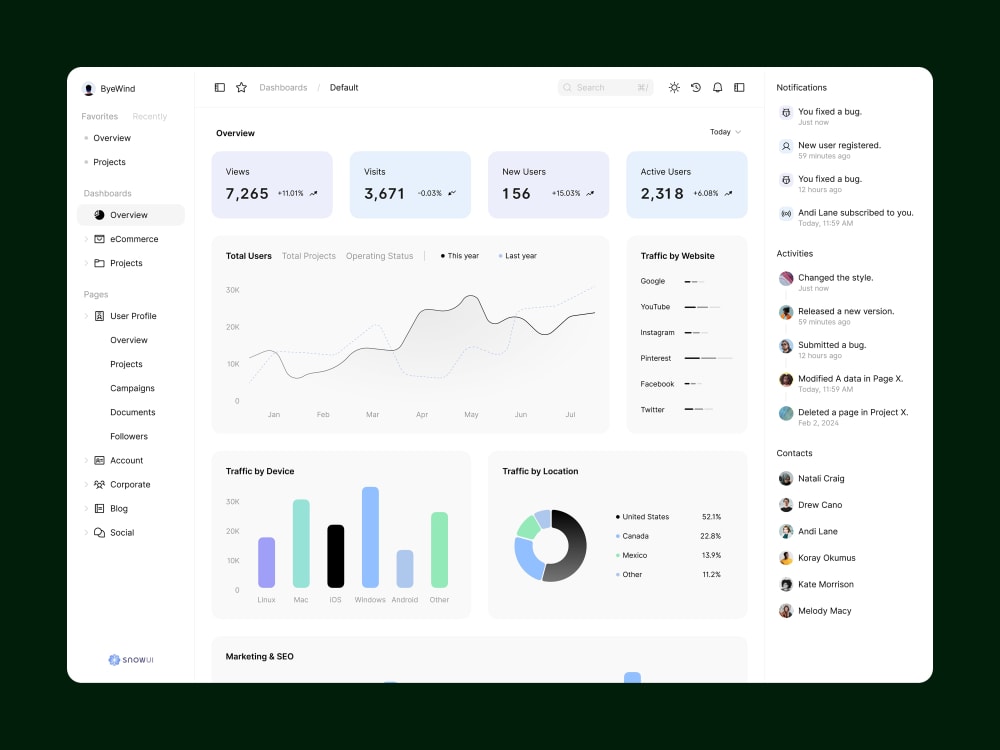Image resolution: width=1000 pixels, height=750 pixels.
Task: Expand the Account section chevron
Action: (x=86, y=460)
